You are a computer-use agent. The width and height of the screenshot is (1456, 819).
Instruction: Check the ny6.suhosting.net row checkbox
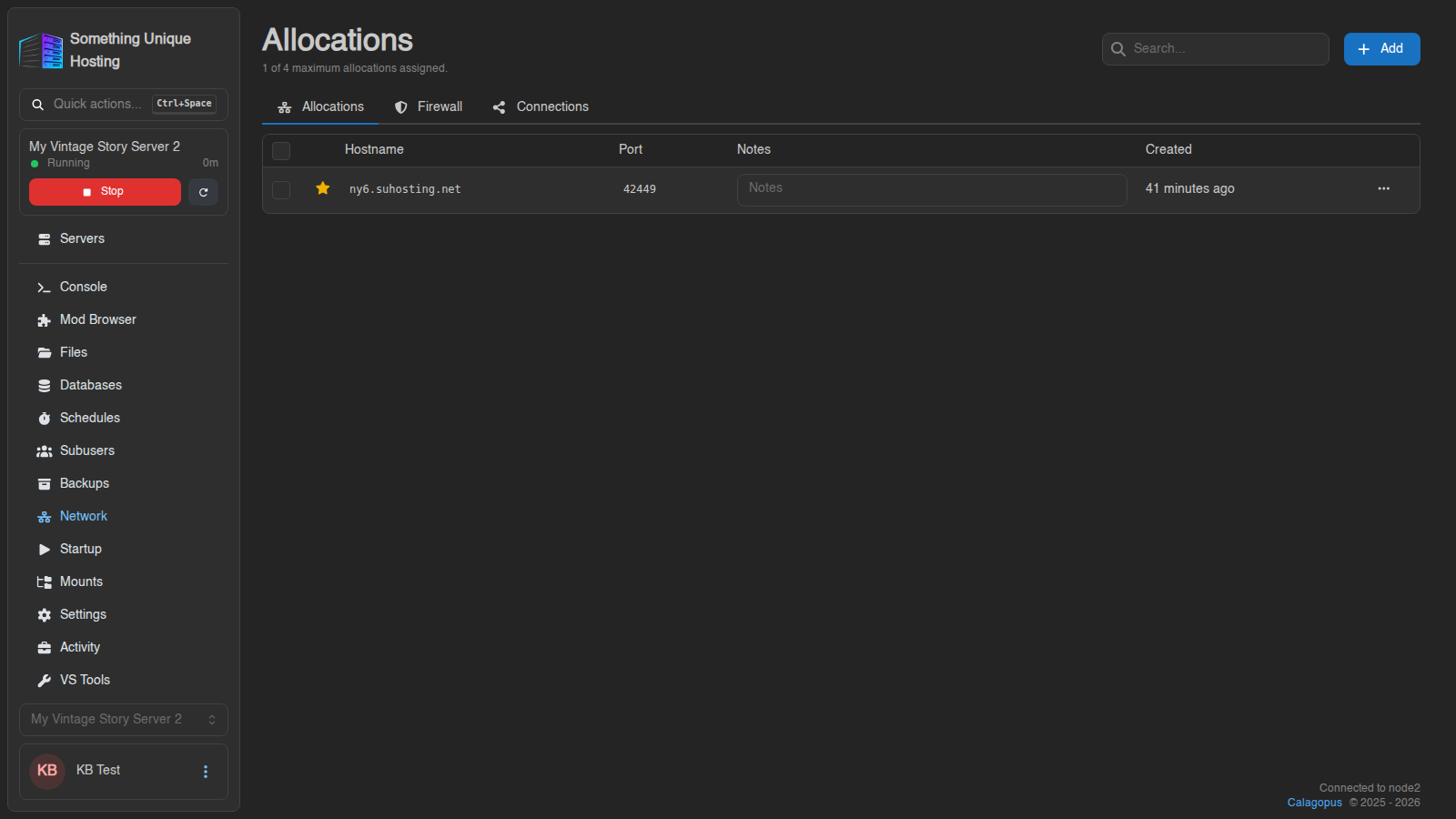coord(281,189)
